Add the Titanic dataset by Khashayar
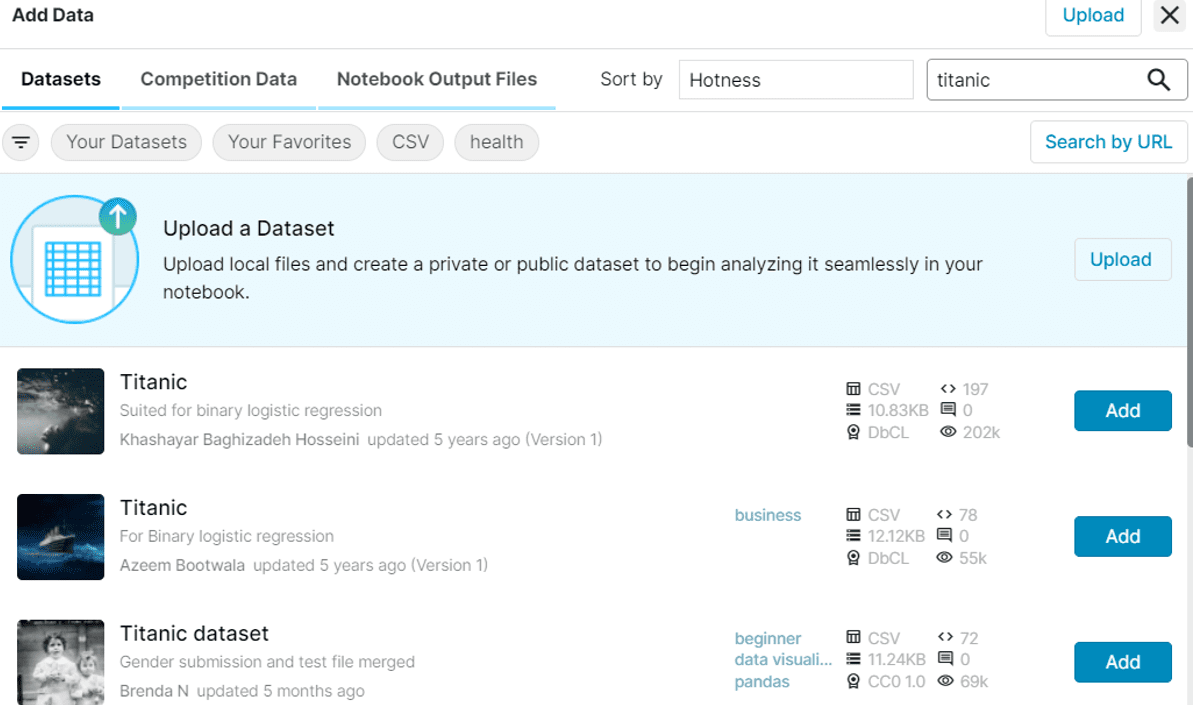1195x705 pixels. [x=1123, y=411]
